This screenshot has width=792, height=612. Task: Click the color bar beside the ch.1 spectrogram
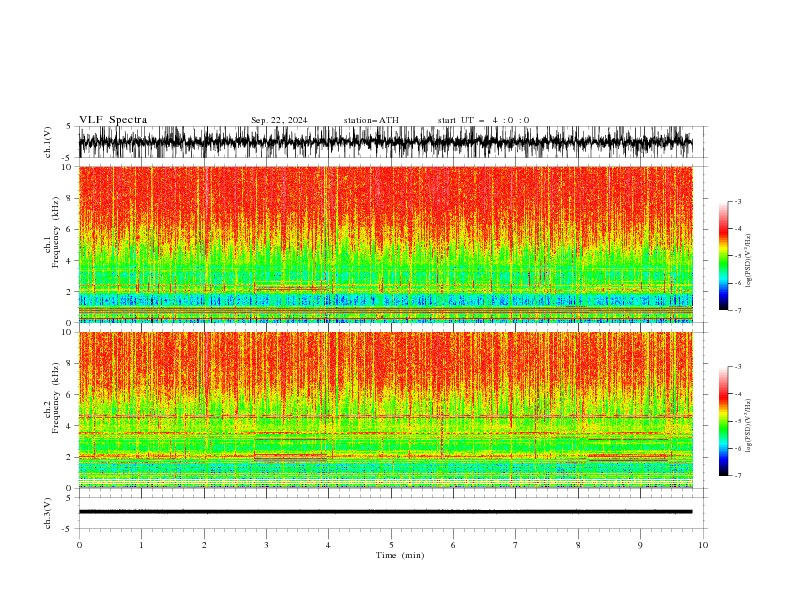[724, 256]
